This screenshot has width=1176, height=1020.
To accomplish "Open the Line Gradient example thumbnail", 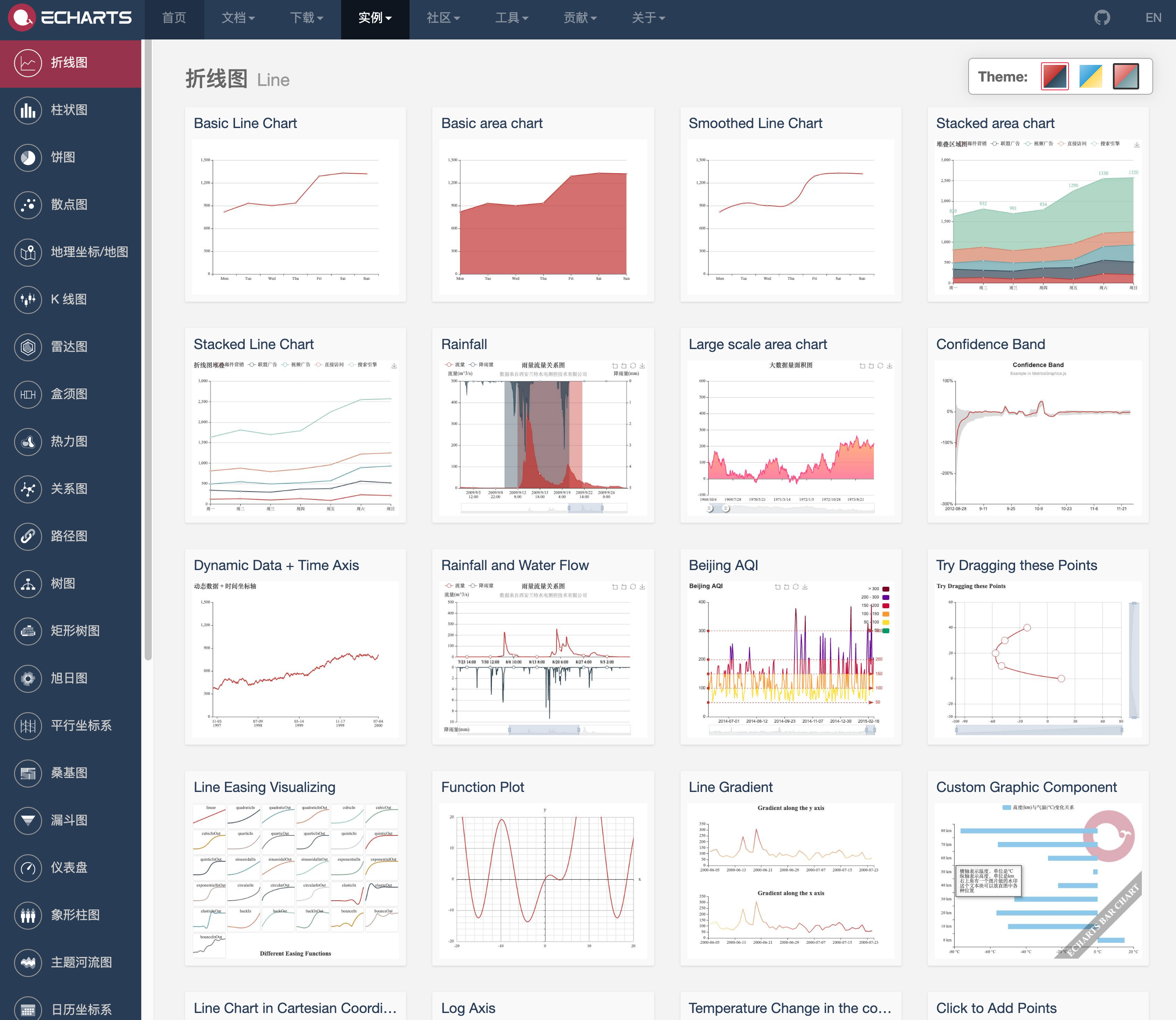I will pyautogui.click(x=791, y=880).
